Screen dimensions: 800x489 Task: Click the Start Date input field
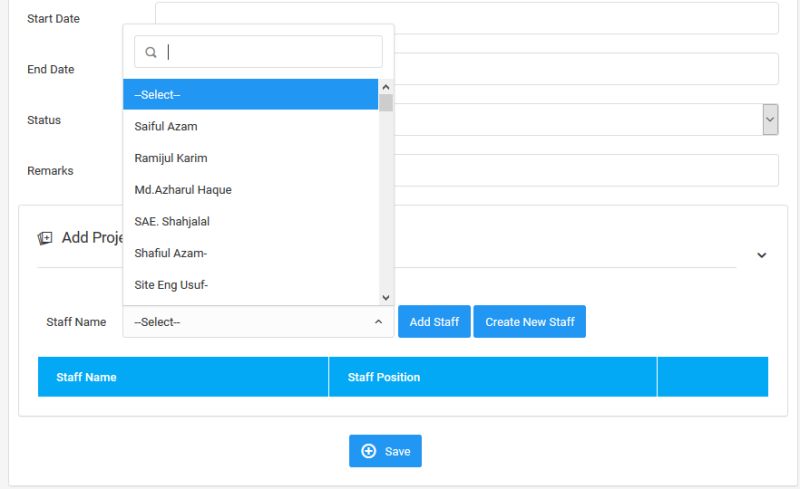[x=467, y=18]
